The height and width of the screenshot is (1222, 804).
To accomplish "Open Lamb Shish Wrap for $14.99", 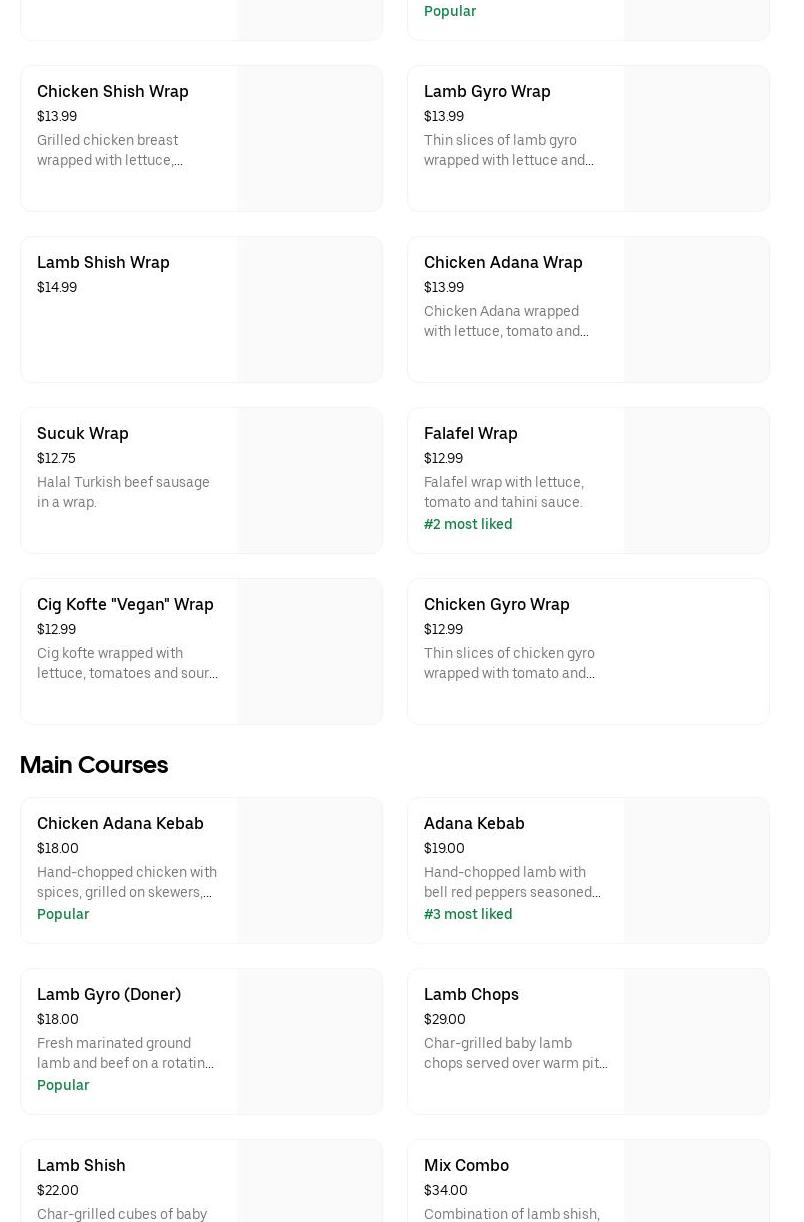I will (103, 263).
